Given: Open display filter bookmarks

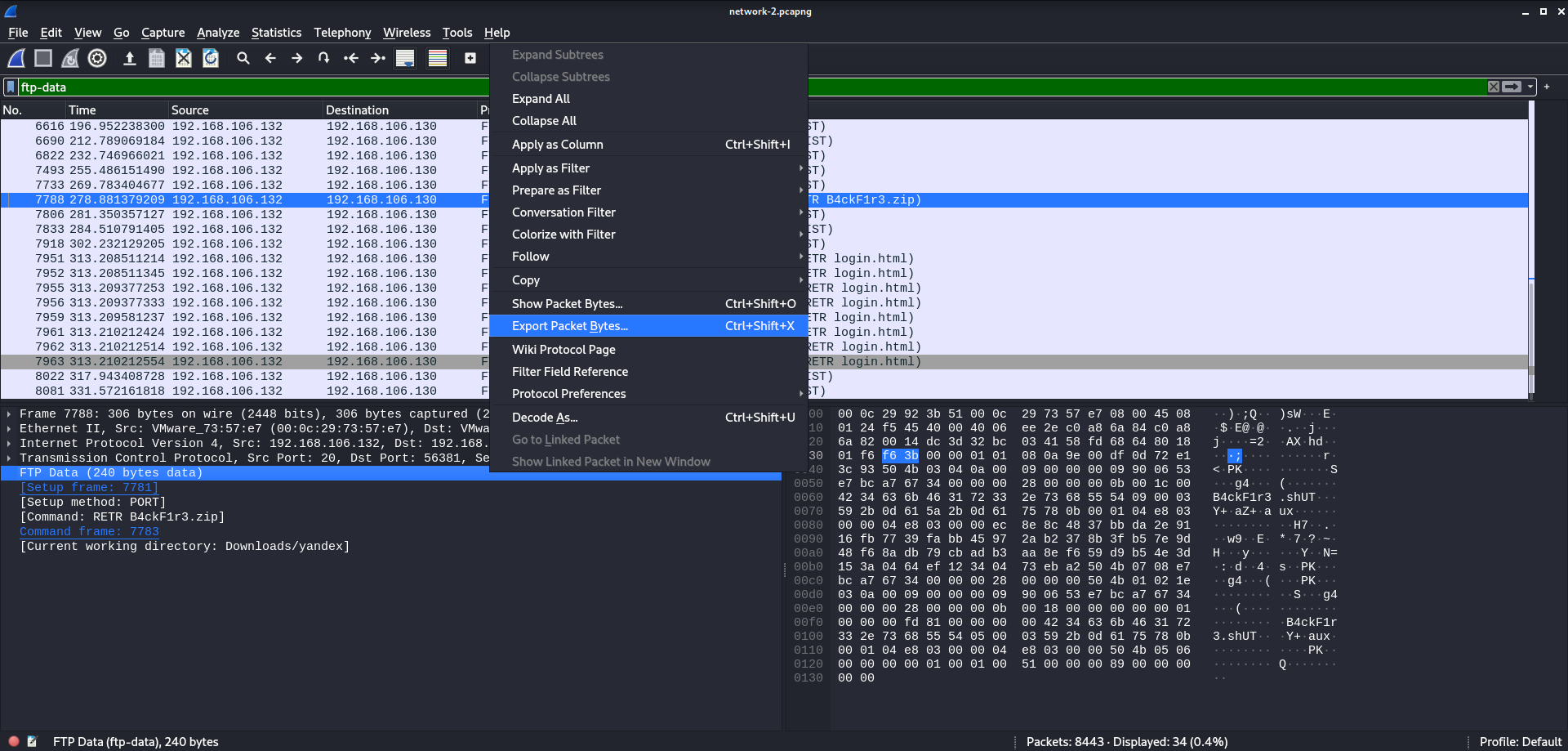Looking at the screenshot, I should click(x=11, y=87).
